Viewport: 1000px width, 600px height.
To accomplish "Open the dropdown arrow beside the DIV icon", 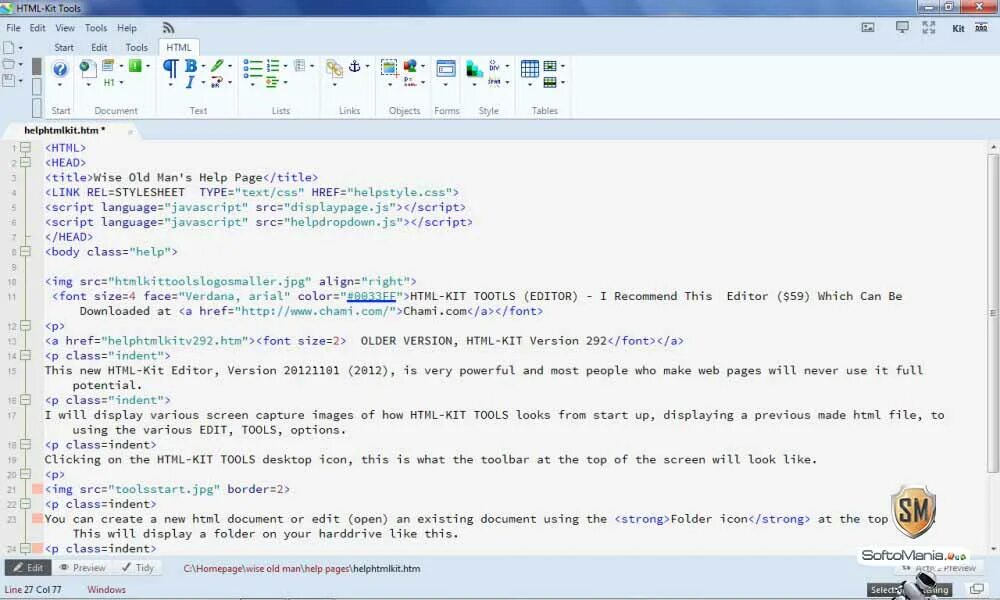I will tap(508, 66).
